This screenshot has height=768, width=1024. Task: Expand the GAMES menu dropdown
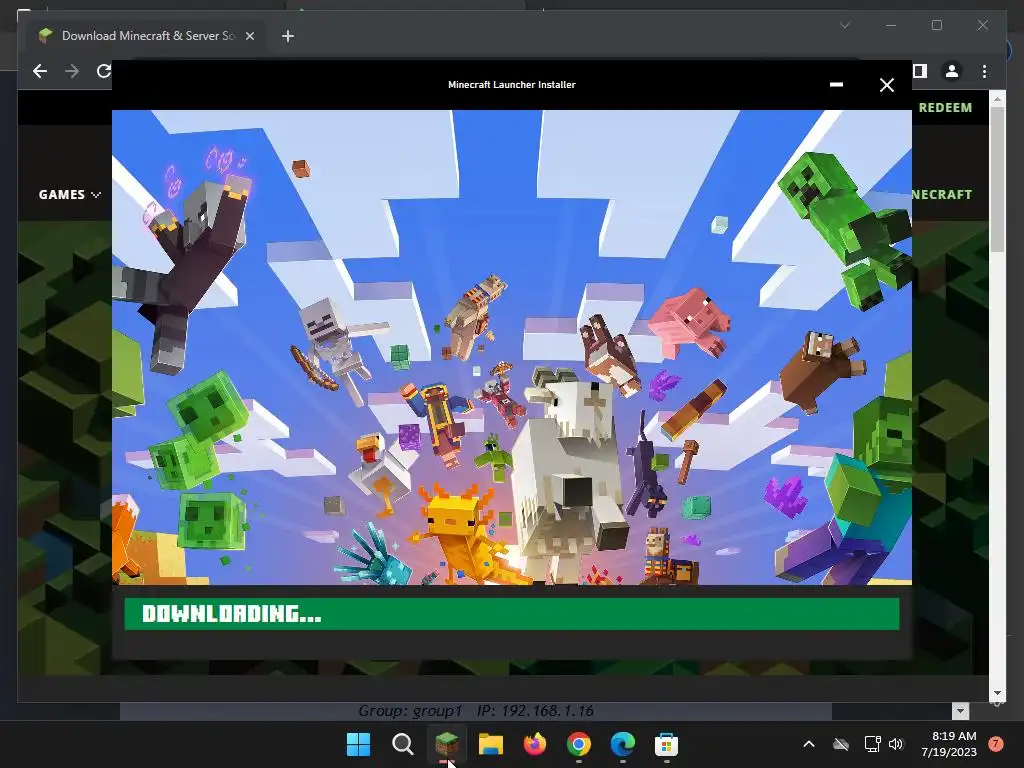click(69, 195)
